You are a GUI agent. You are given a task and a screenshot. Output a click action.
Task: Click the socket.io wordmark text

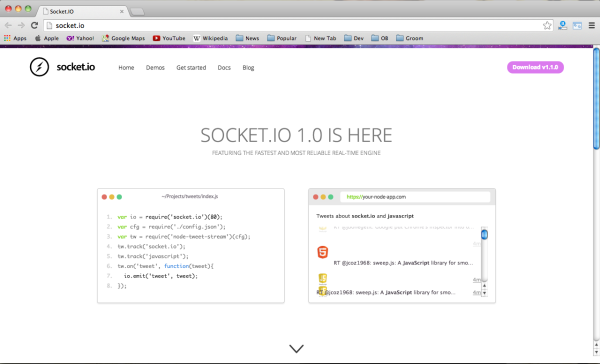click(76, 67)
